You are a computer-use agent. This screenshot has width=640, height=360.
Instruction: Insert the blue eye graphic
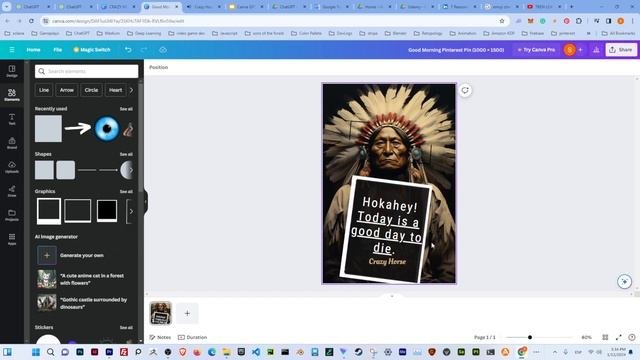pyautogui.click(x=107, y=129)
